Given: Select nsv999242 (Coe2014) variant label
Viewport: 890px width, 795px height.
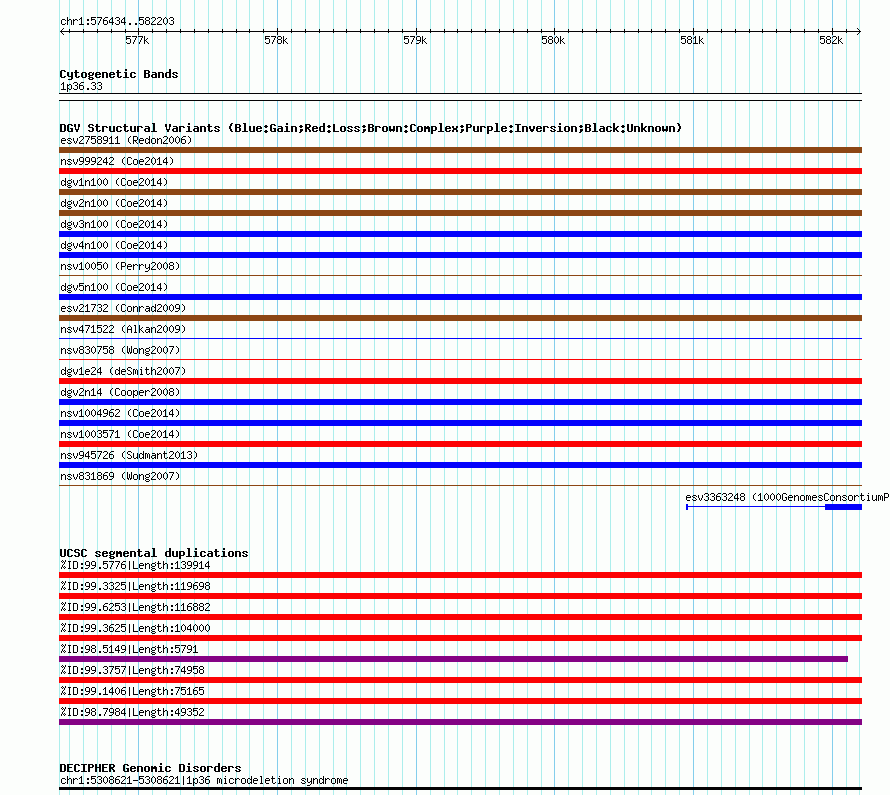Looking at the screenshot, I should click(x=117, y=161).
